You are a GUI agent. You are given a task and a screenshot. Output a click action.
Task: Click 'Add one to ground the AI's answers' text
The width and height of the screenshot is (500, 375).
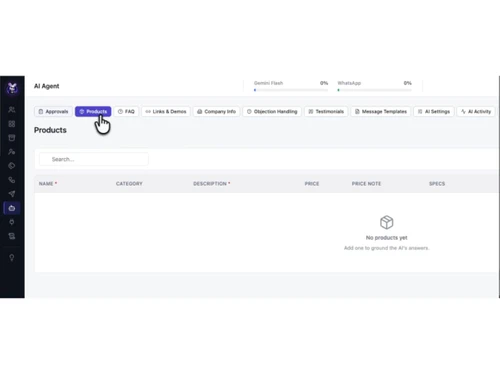[x=387, y=248]
